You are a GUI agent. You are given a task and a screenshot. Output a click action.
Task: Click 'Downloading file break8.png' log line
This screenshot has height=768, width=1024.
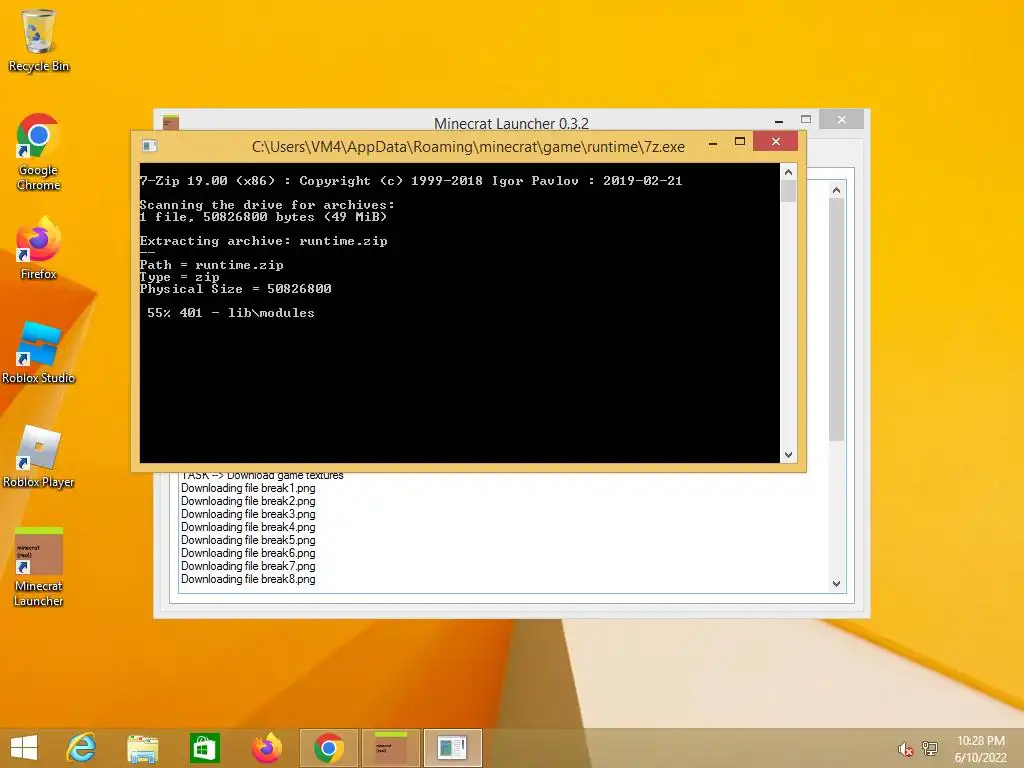point(248,579)
